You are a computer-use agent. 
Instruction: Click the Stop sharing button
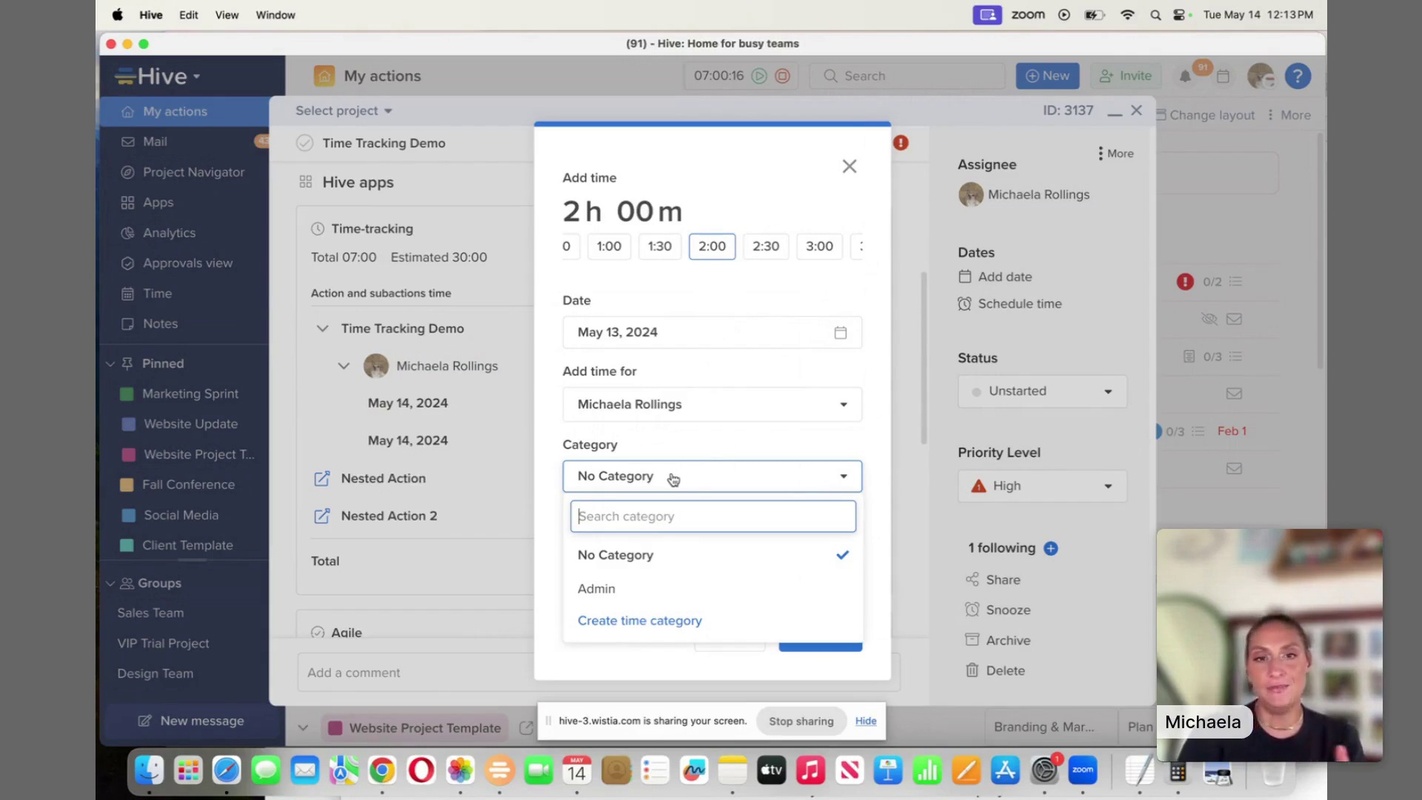click(x=801, y=720)
